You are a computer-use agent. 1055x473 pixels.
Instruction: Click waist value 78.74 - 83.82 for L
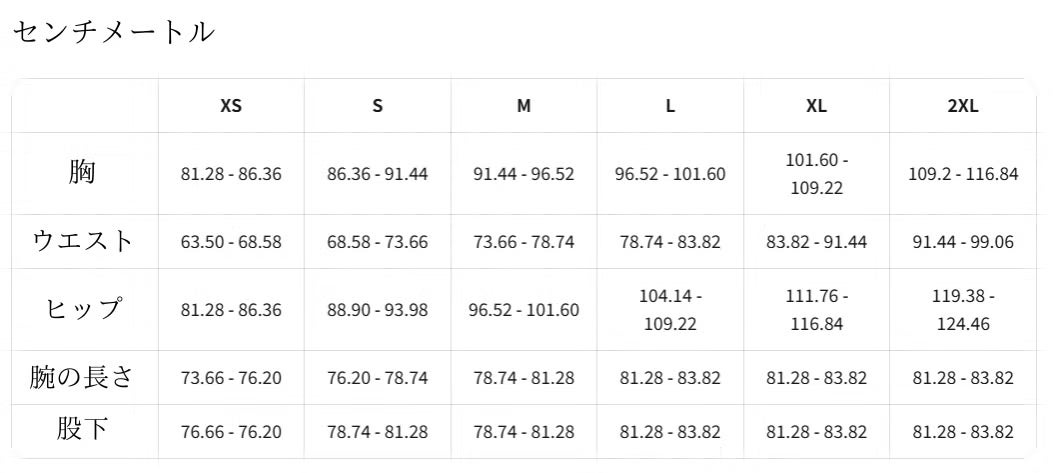tap(670, 242)
